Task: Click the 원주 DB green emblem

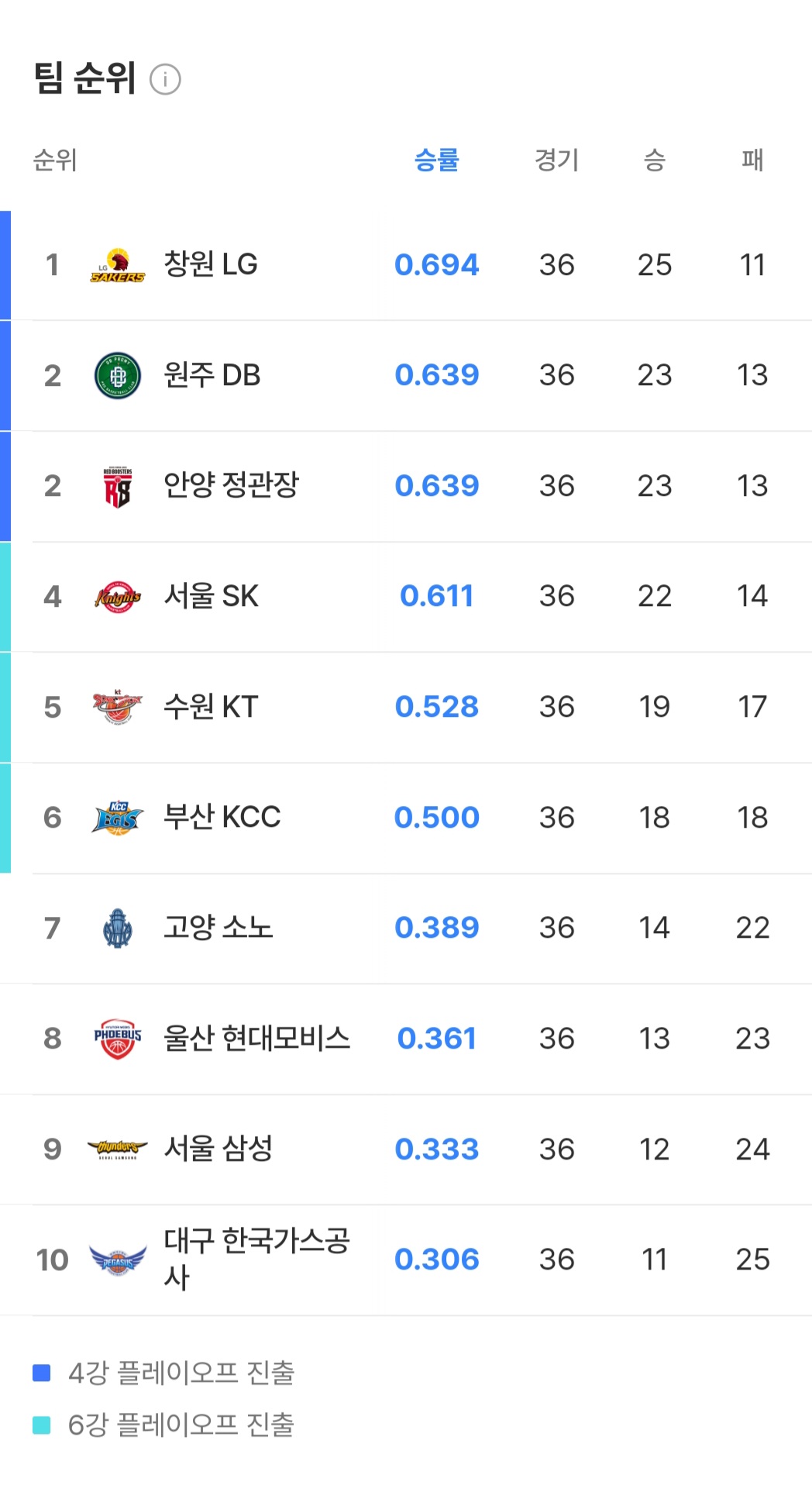Action: pyautogui.click(x=117, y=376)
